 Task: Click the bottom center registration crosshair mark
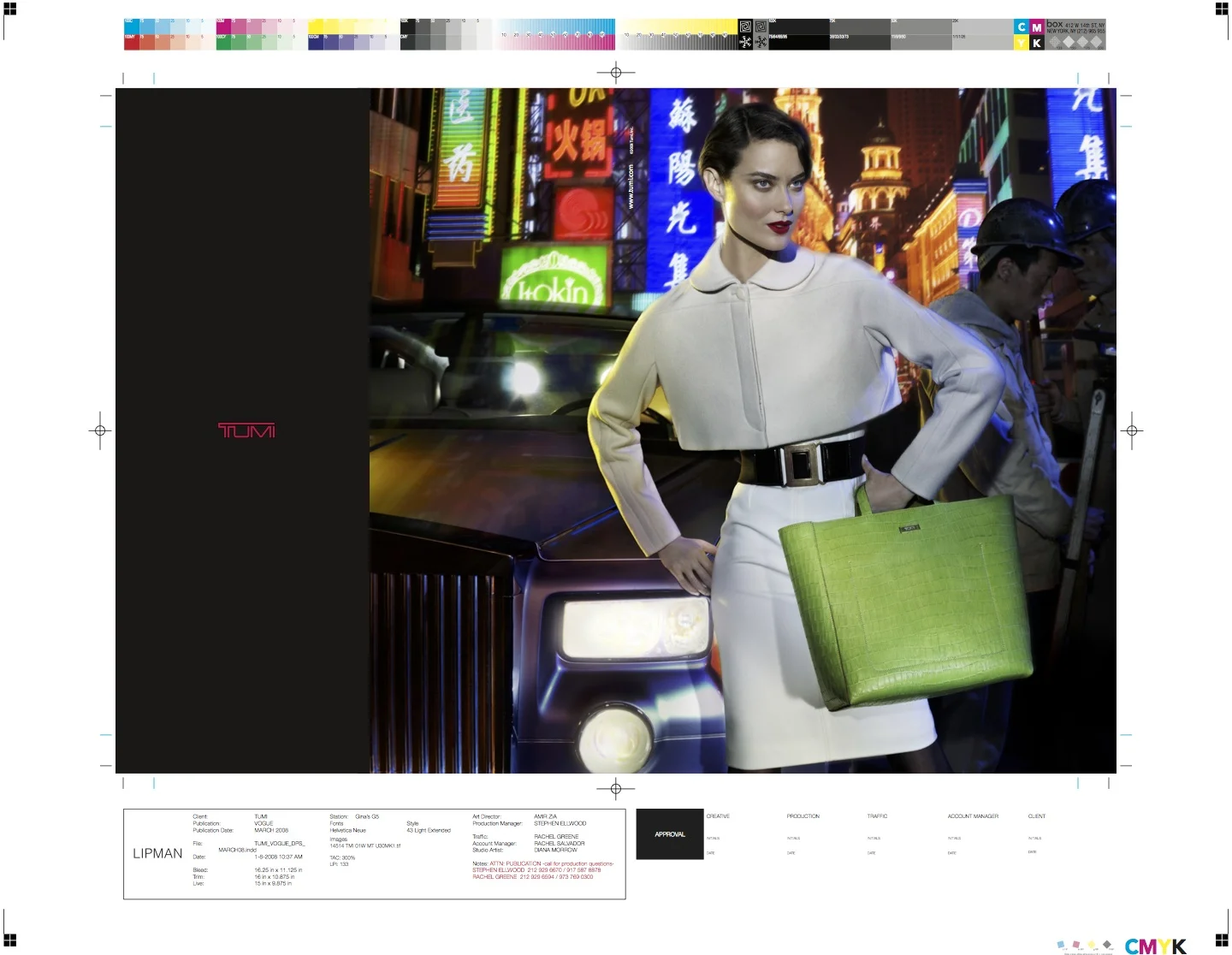pyautogui.click(x=616, y=789)
